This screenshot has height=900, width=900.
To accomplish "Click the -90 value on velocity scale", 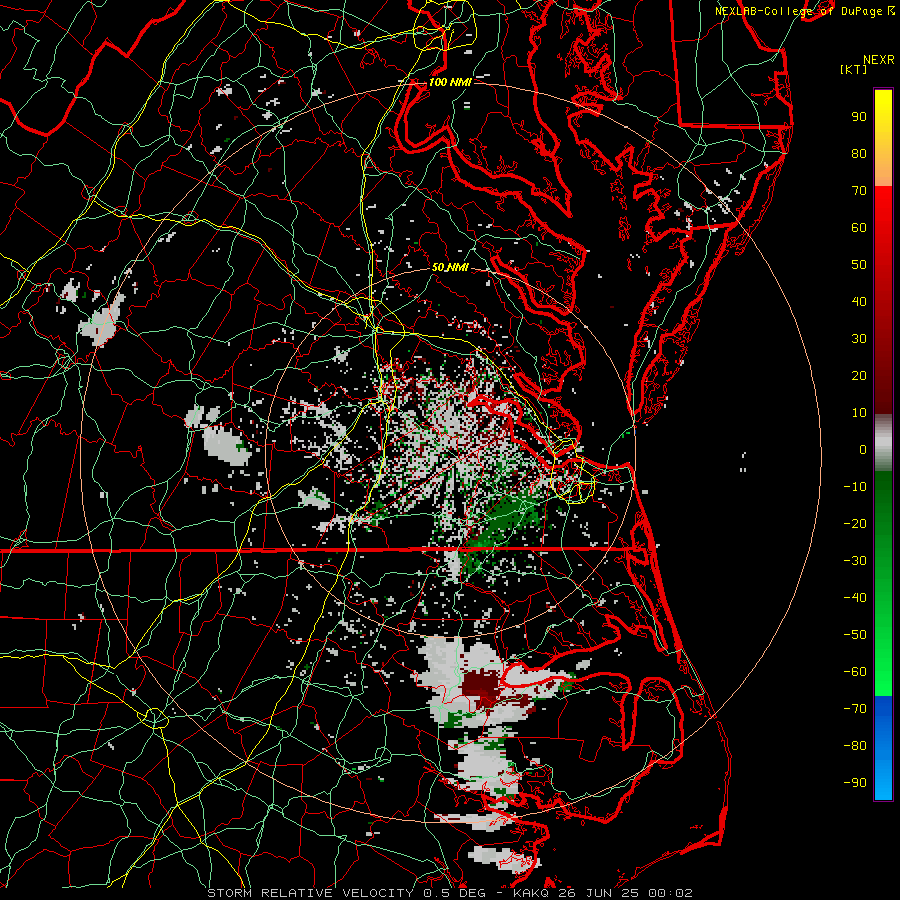I will (855, 783).
